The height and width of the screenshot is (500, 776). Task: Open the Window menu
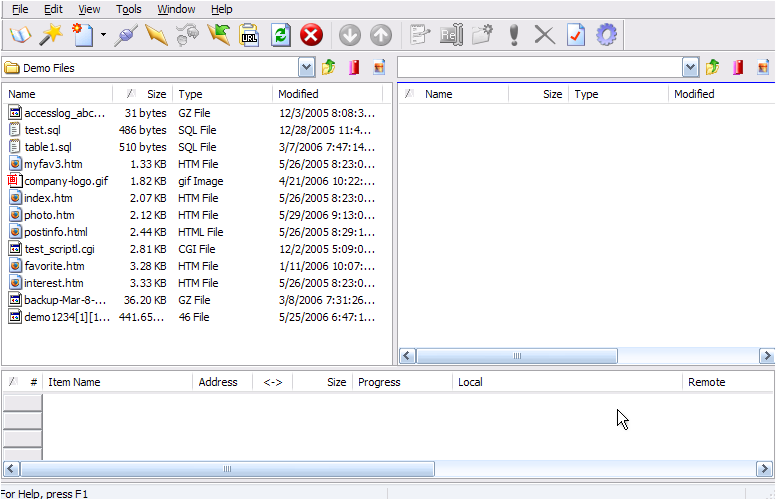(x=176, y=9)
